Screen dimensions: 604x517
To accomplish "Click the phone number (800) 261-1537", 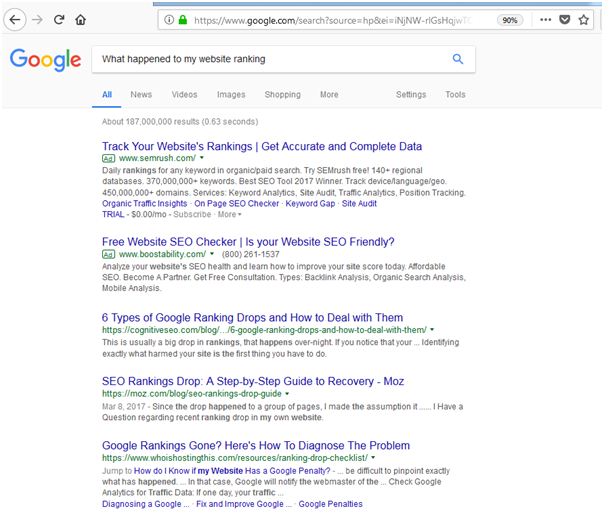I will tap(250, 254).
